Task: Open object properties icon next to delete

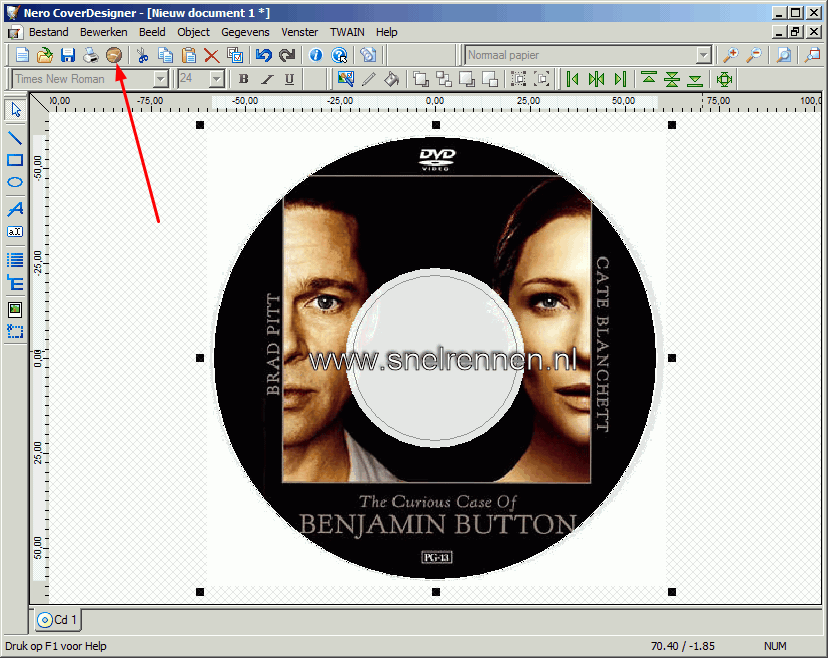Action: tap(234, 55)
